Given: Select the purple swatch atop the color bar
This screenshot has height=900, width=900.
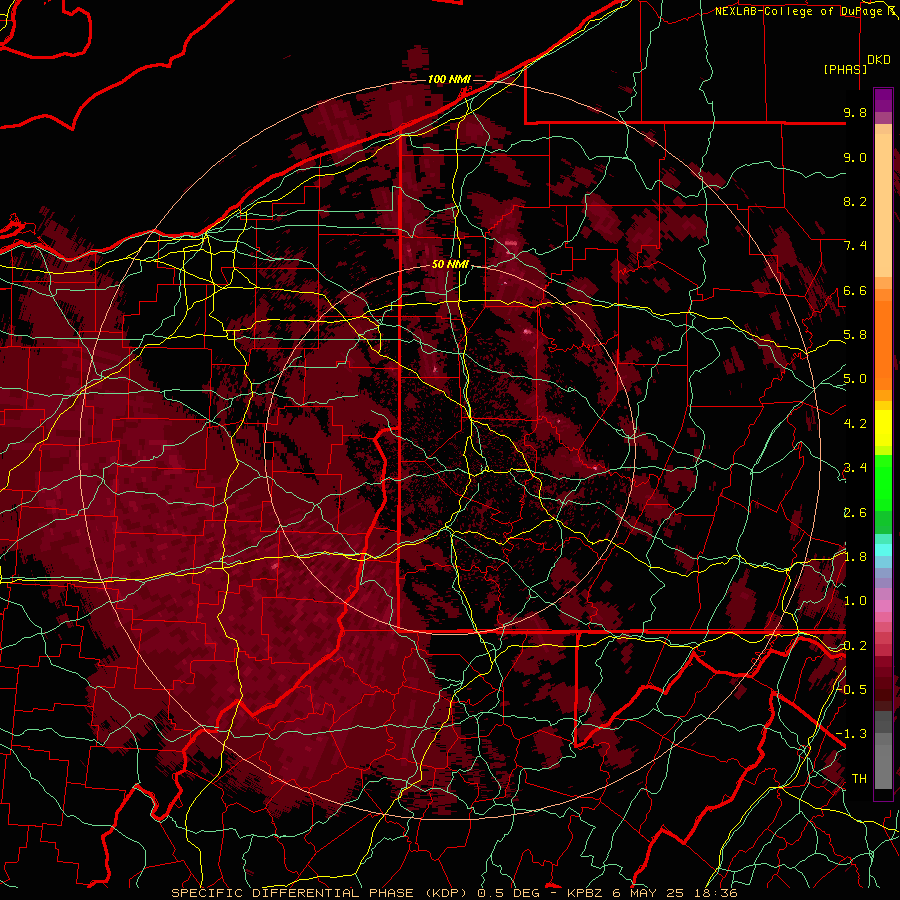Looking at the screenshot, I should point(883,100).
